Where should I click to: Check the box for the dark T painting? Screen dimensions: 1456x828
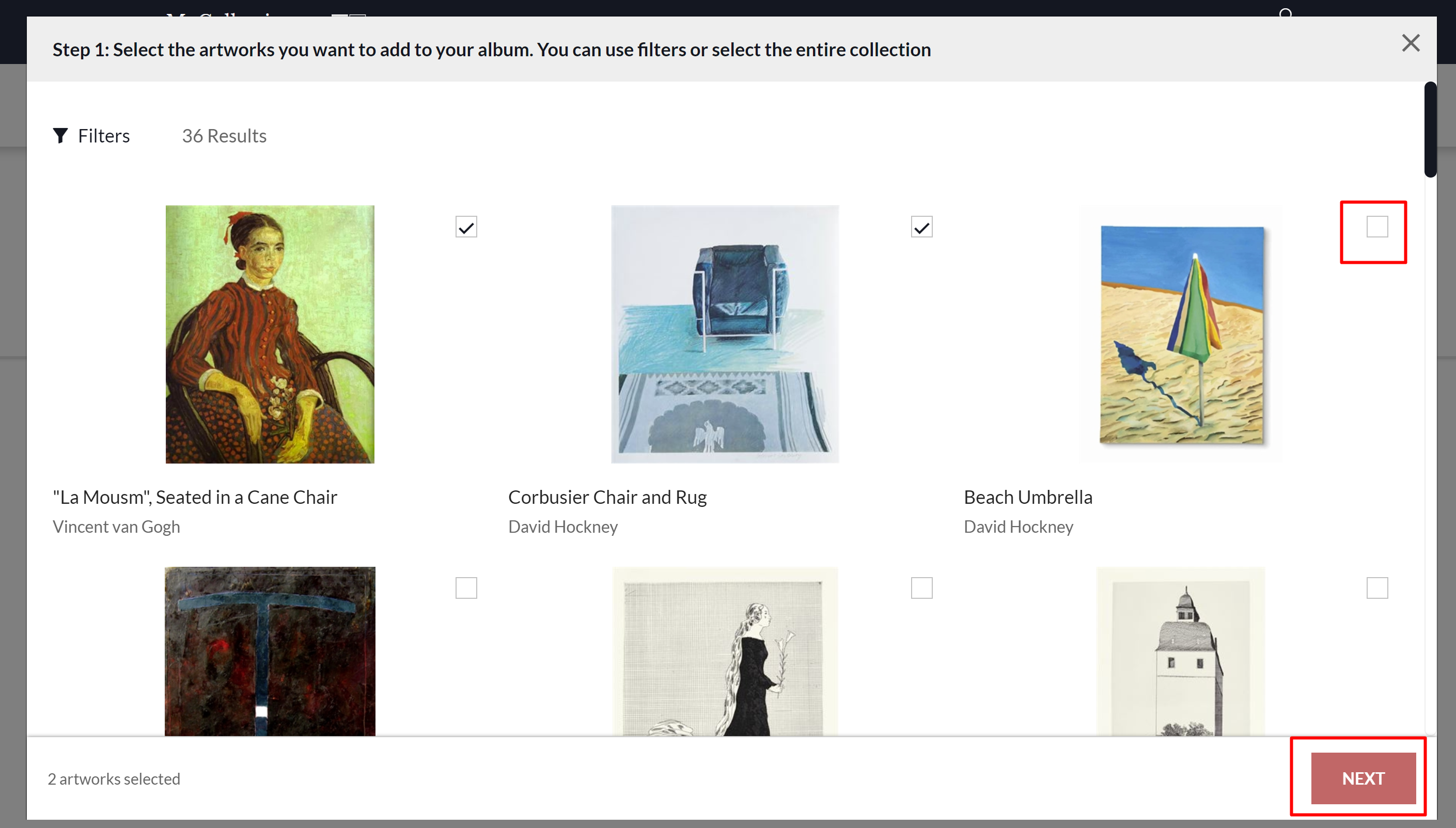point(466,587)
